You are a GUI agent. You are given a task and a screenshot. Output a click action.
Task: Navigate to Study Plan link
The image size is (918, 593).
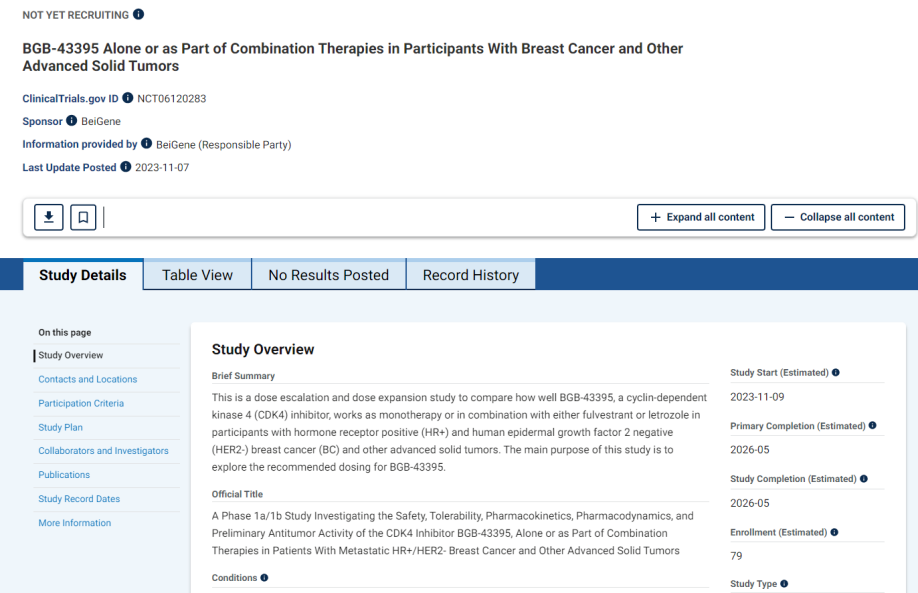pyautogui.click(x=61, y=427)
